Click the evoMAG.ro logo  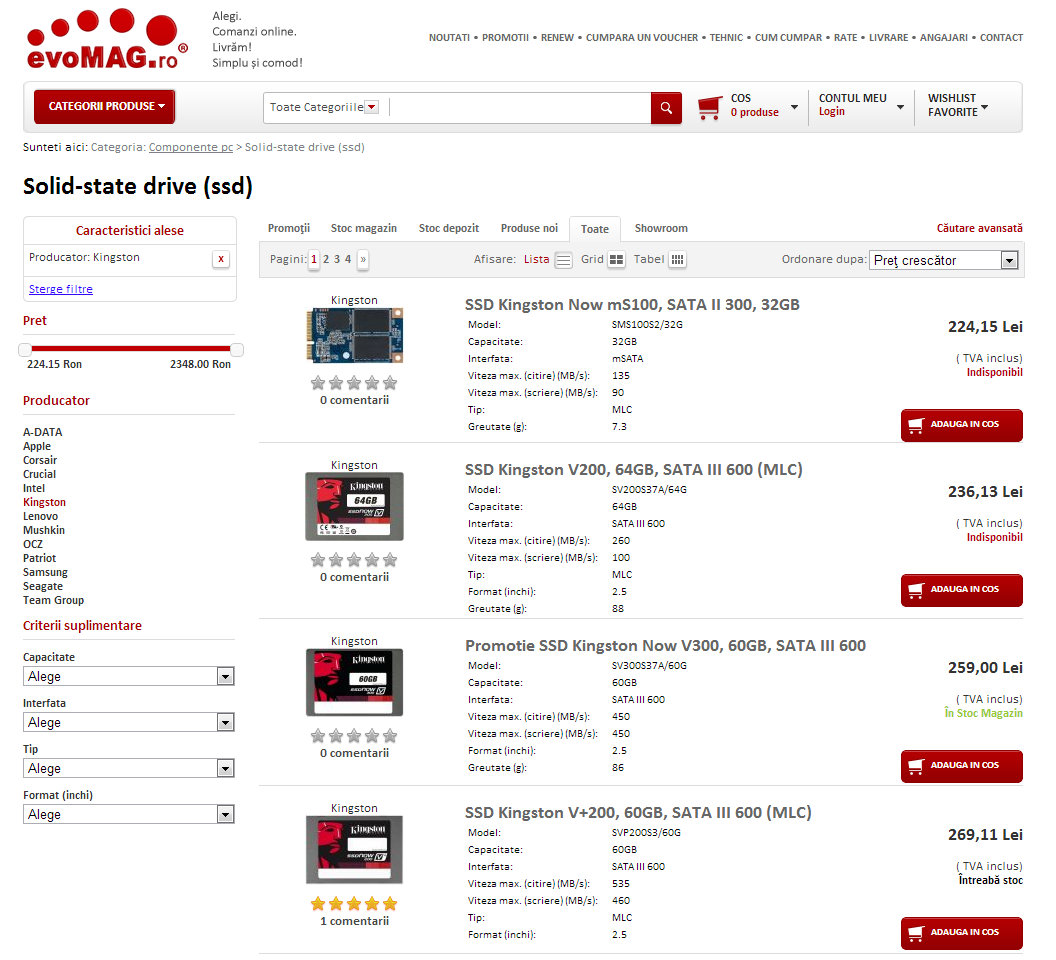tap(106, 39)
